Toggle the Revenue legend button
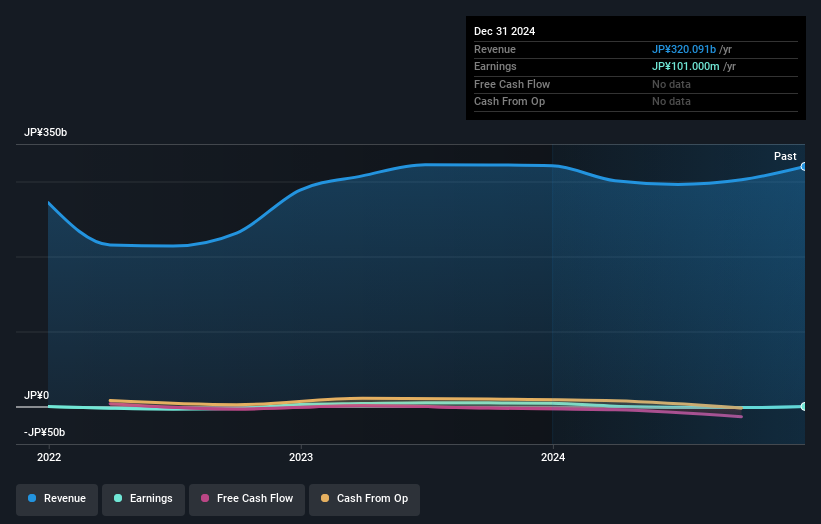The image size is (821, 524). 57,499
